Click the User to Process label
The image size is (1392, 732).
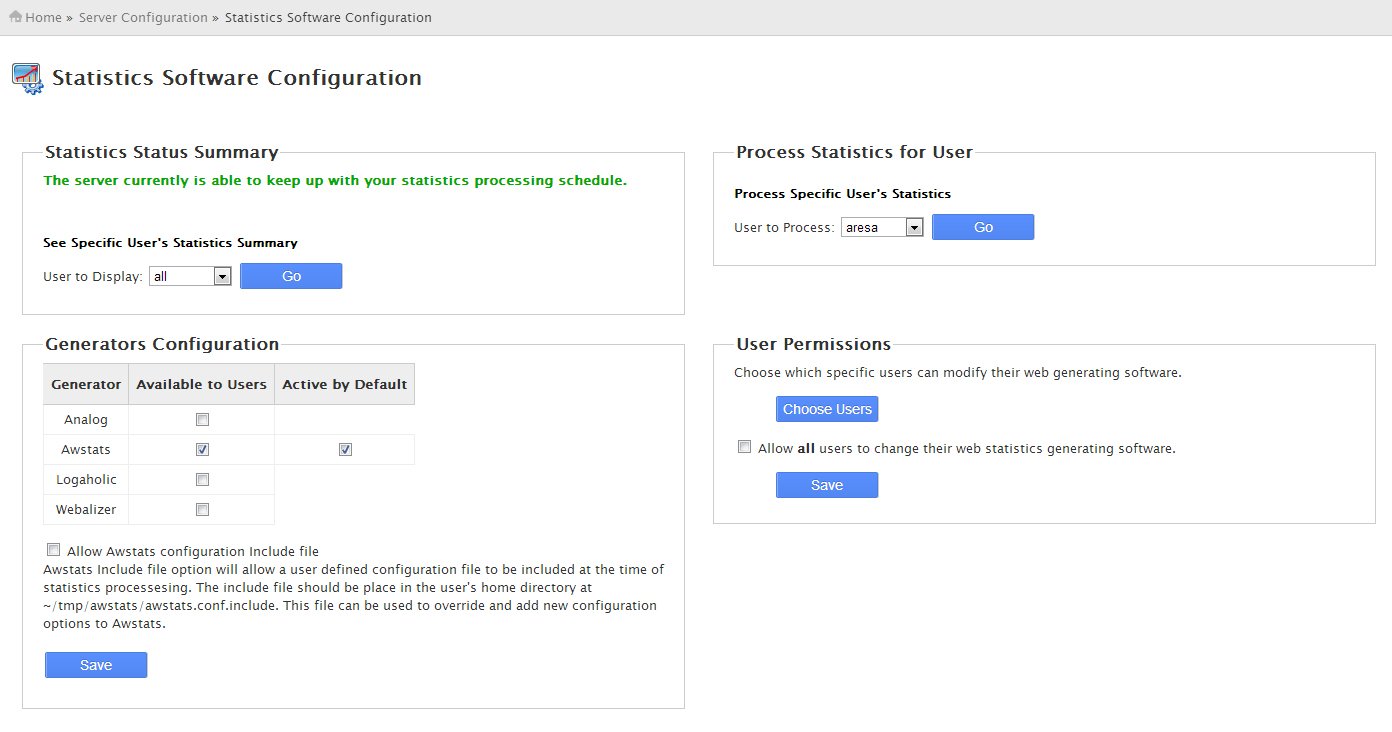784,228
